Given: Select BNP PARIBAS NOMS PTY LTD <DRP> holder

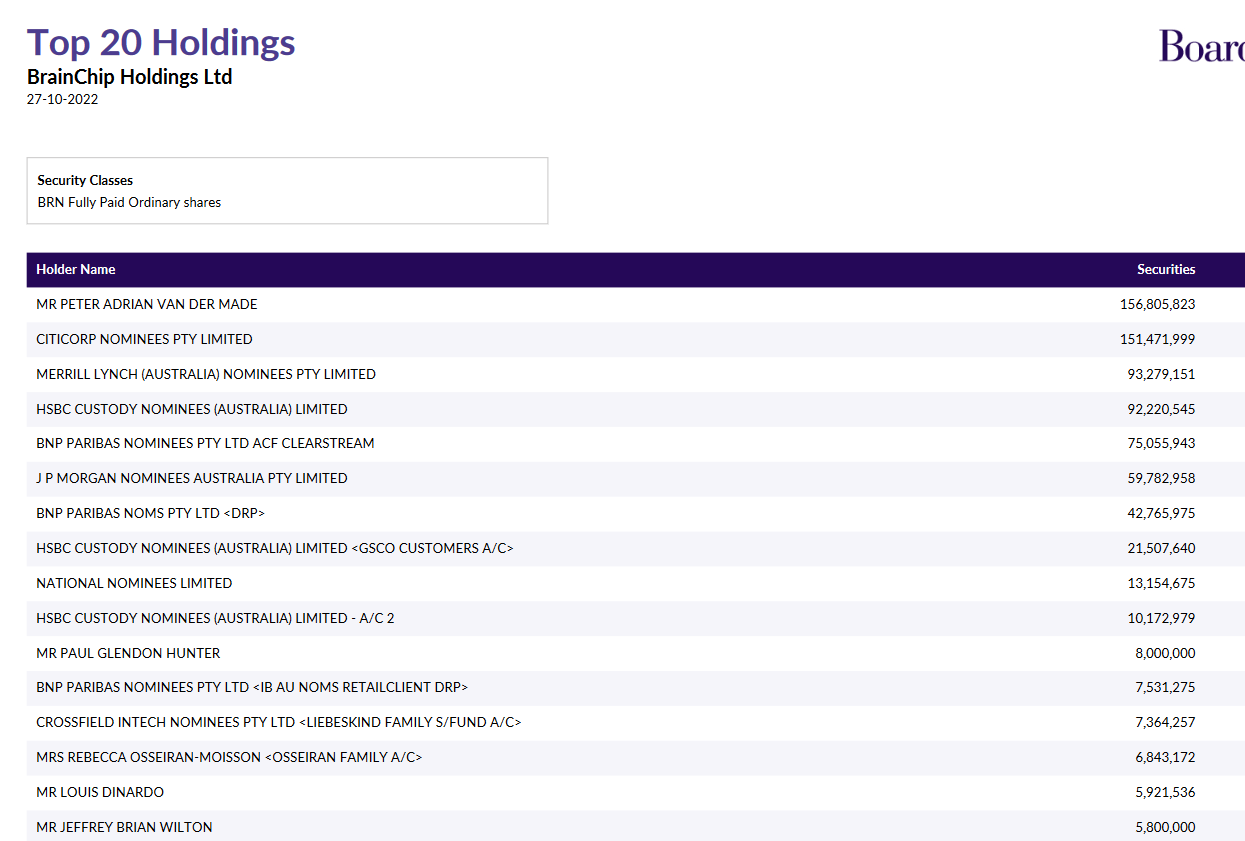Looking at the screenshot, I should [150, 513].
